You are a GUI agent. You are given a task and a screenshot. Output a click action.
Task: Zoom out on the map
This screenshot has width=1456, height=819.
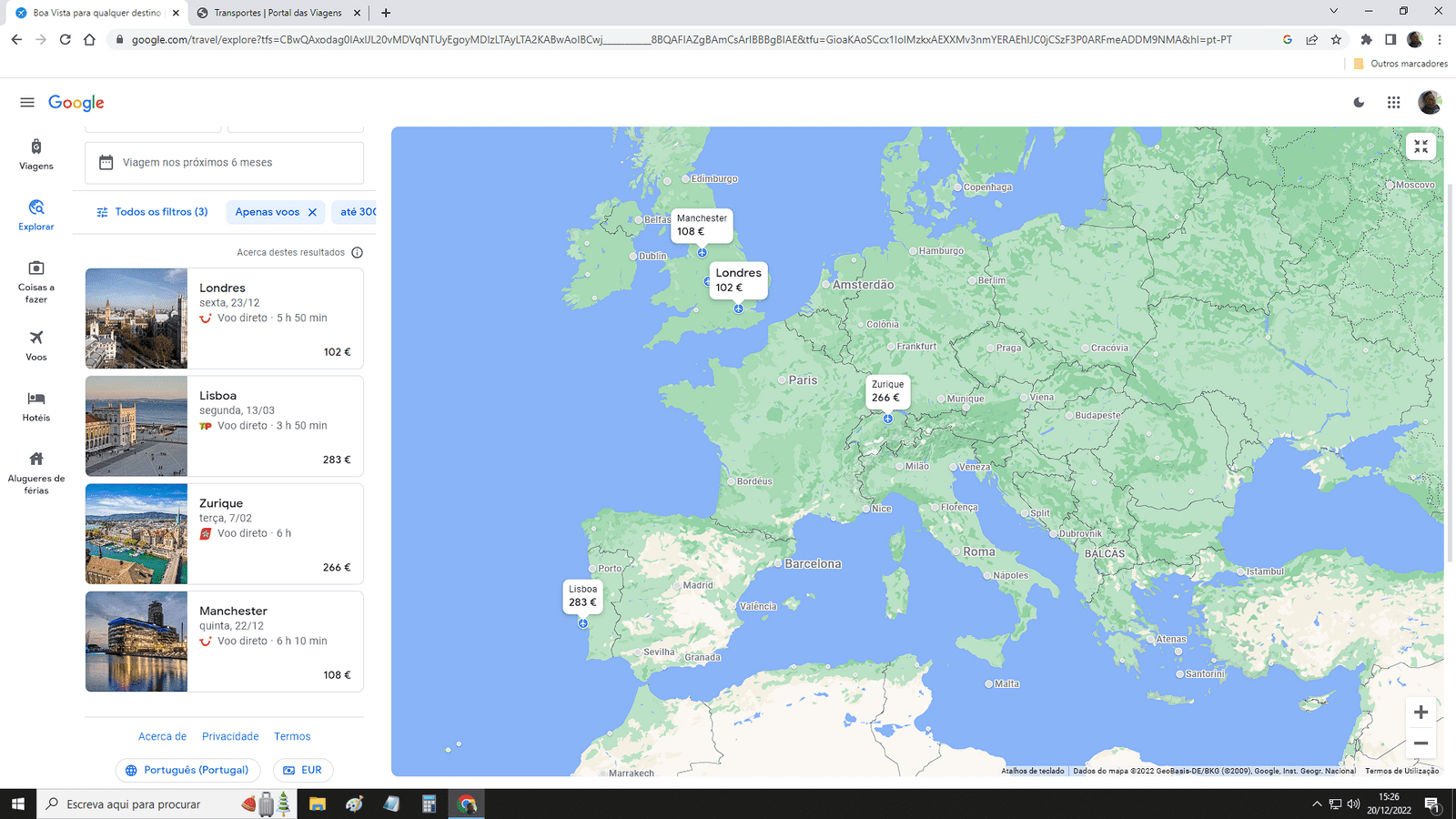(x=1421, y=743)
